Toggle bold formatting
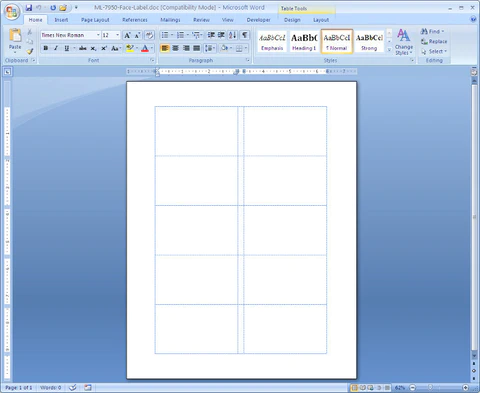 (46, 48)
